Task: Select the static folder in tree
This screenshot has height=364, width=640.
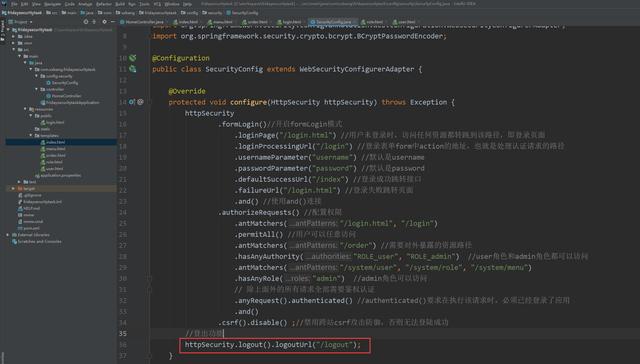Action: click(x=42, y=129)
